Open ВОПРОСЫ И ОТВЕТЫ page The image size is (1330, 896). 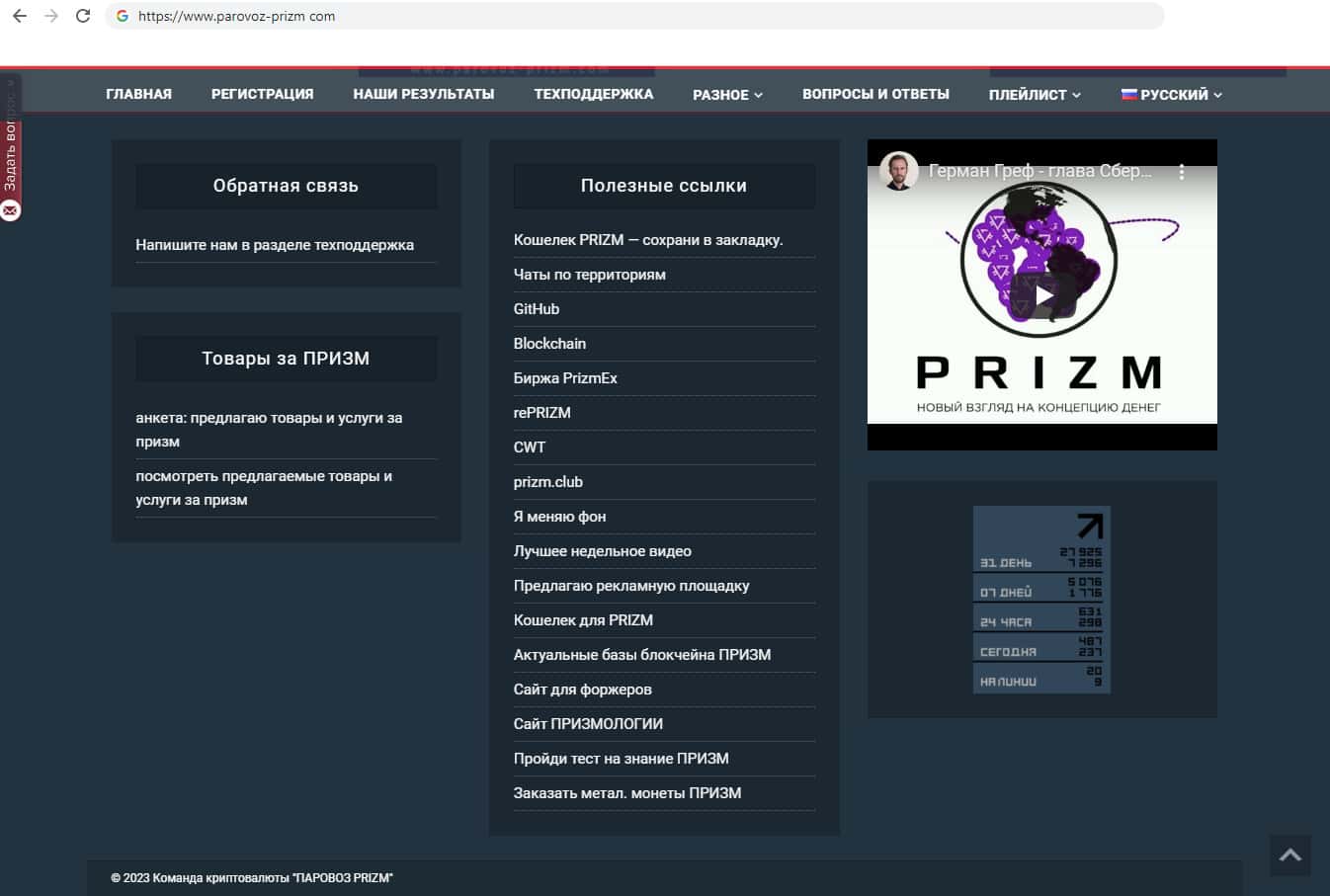pos(875,94)
